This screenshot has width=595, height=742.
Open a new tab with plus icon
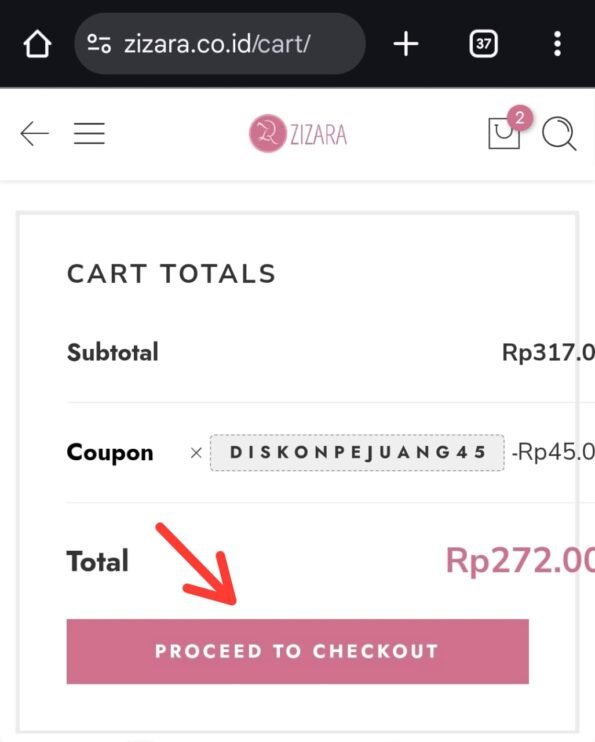406,44
